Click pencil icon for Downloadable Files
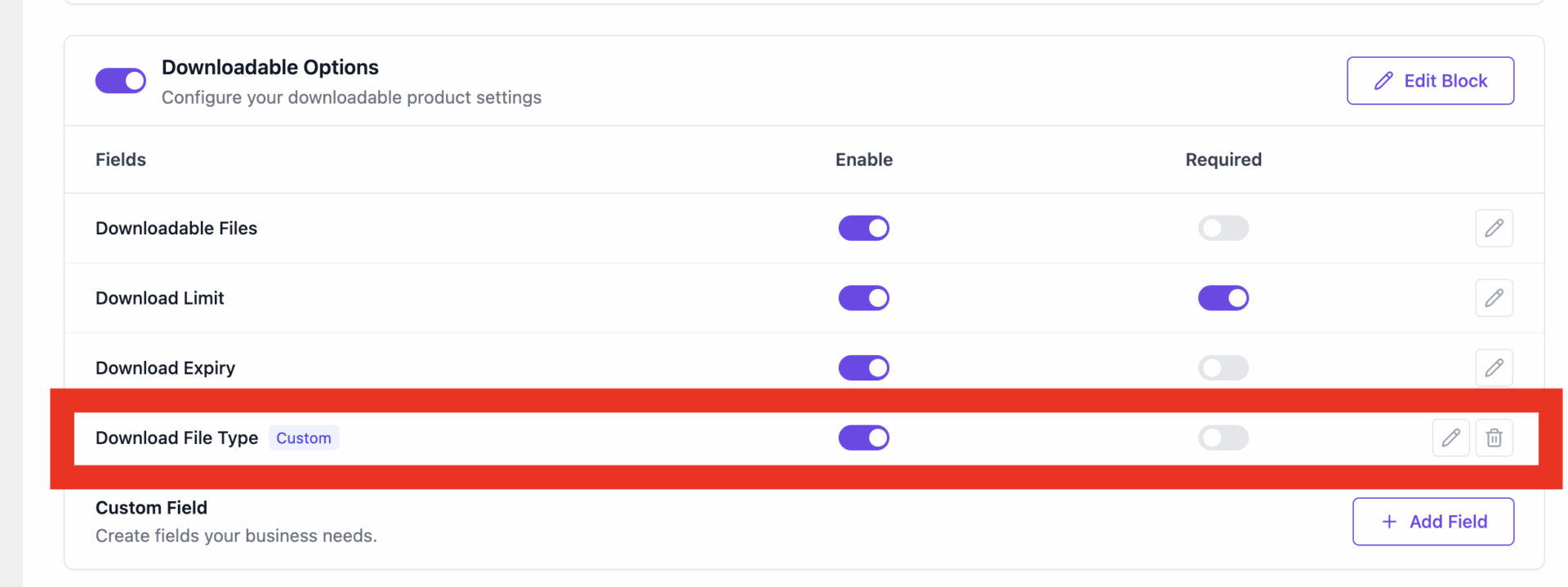 pos(1494,229)
